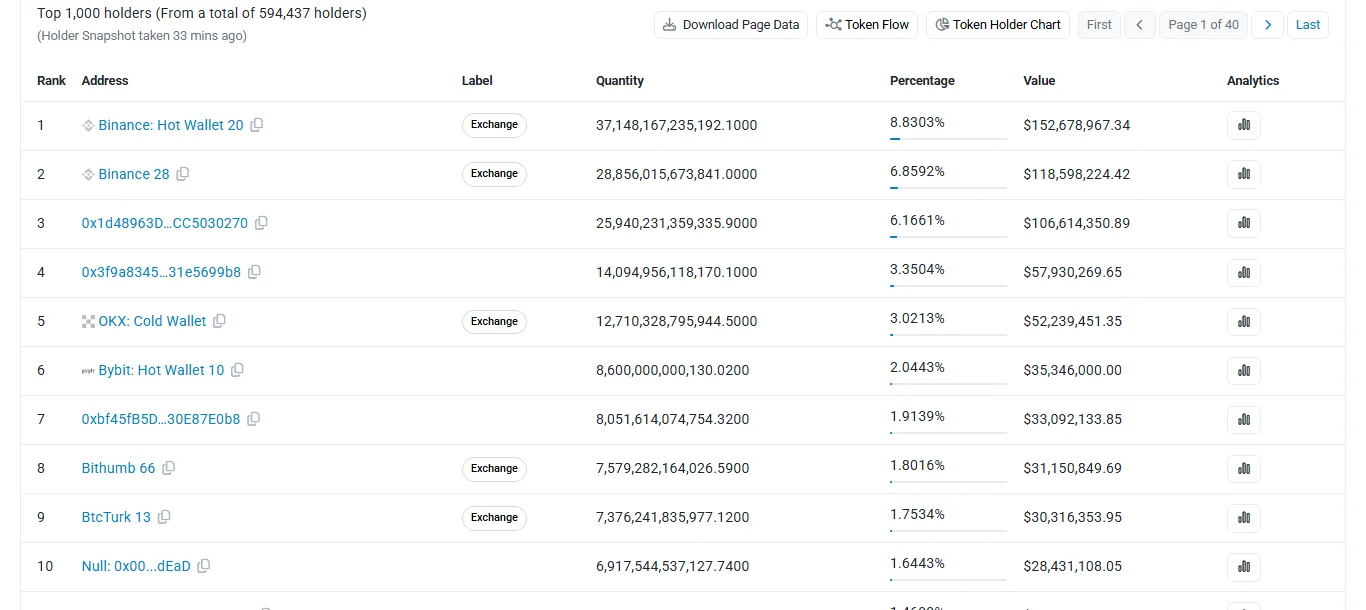The height and width of the screenshot is (610, 1366).
Task: Select value $152,678,967.34
Action: point(1077,125)
